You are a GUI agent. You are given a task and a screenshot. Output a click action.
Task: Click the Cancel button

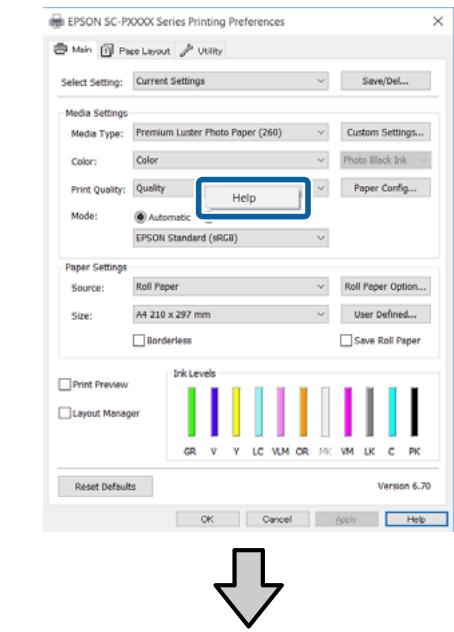point(277,519)
